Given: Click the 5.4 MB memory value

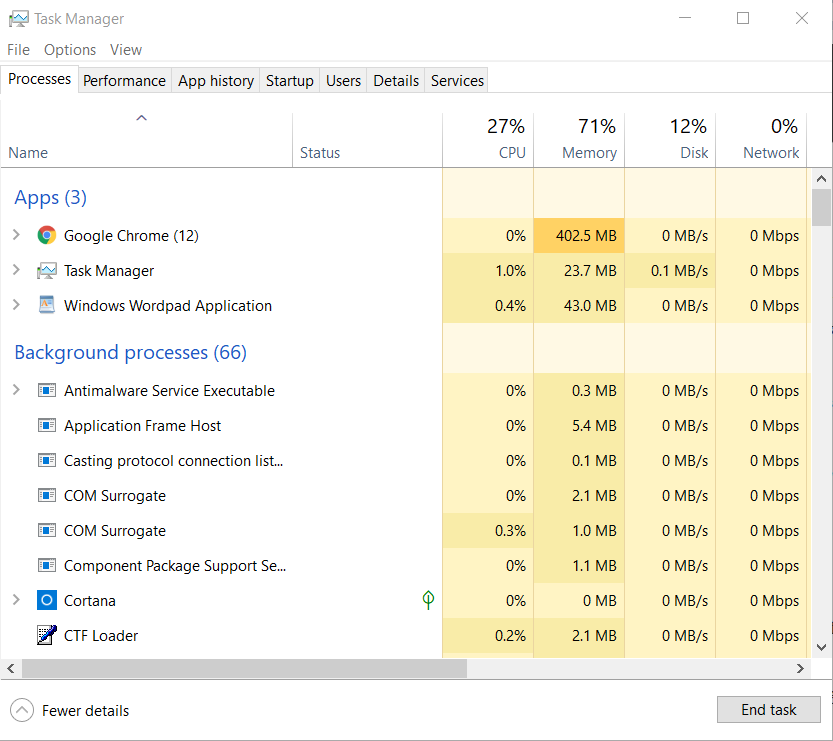Looking at the screenshot, I should coord(594,426).
